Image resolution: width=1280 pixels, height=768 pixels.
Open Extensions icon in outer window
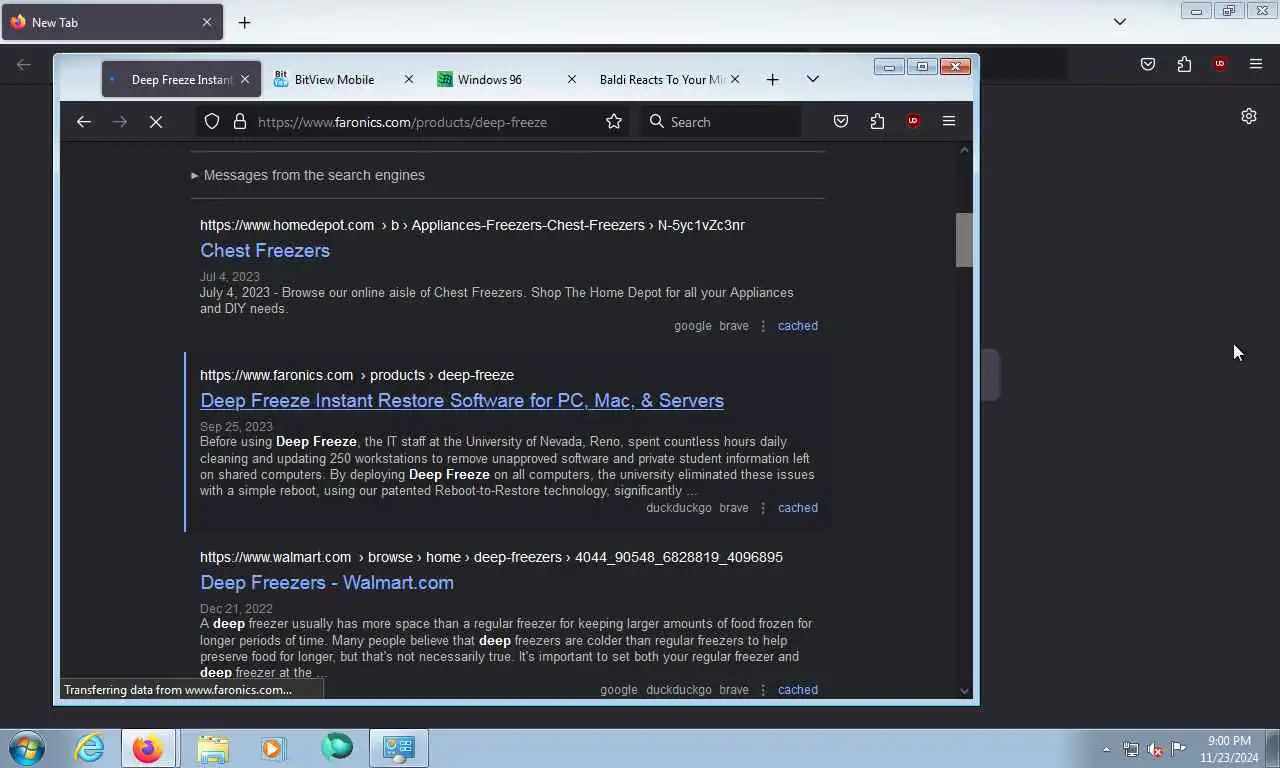click(1184, 65)
